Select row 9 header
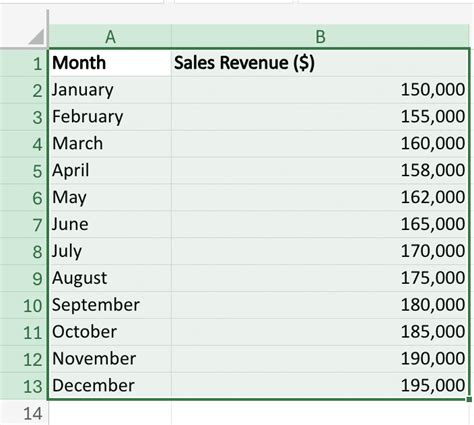The image size is (474, 425). tap(24, 278)
